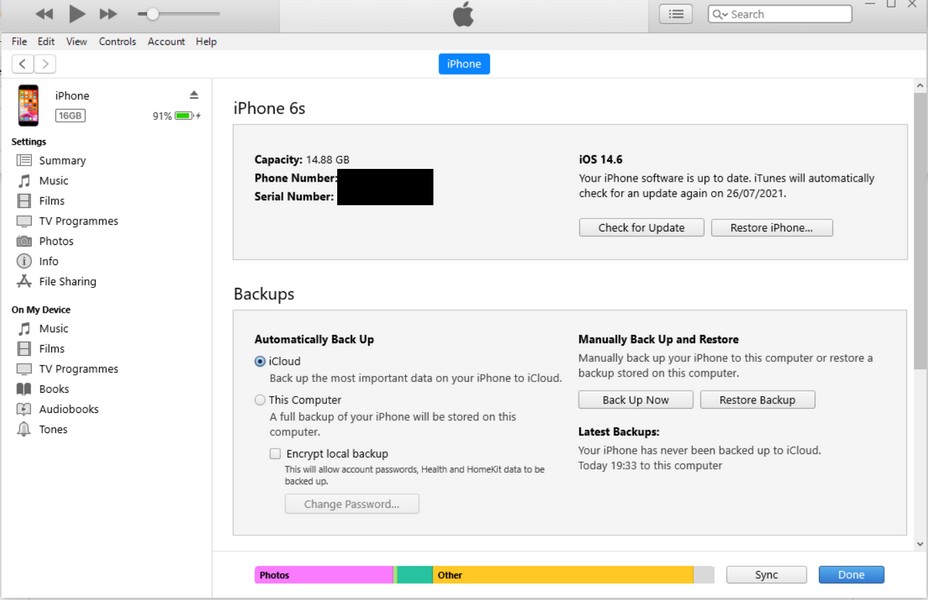Click the fast-forward playback button

tap(108, 14)
